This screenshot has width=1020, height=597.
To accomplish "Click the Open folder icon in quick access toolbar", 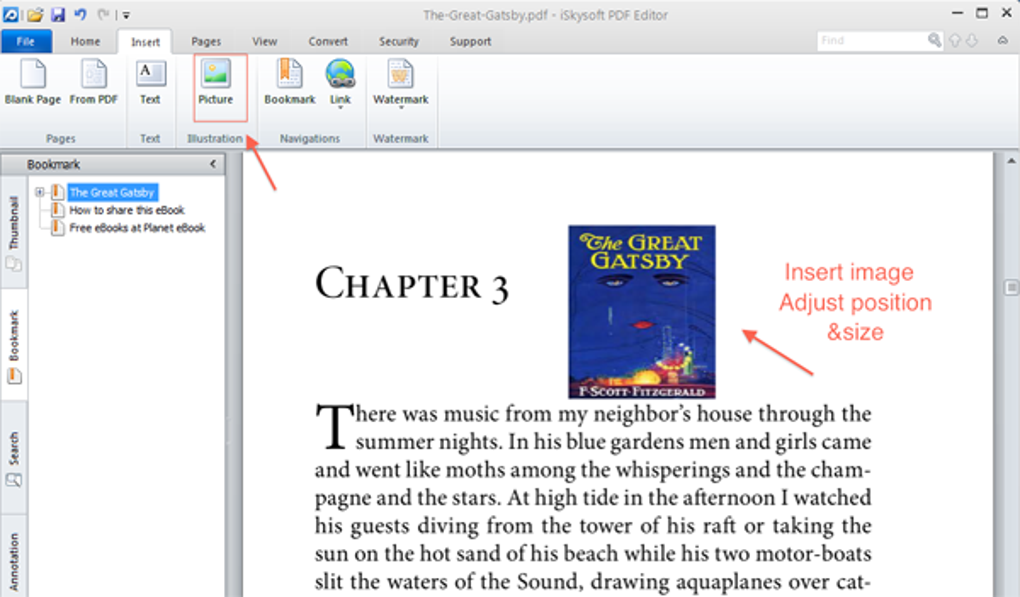I will coord(34,14).
